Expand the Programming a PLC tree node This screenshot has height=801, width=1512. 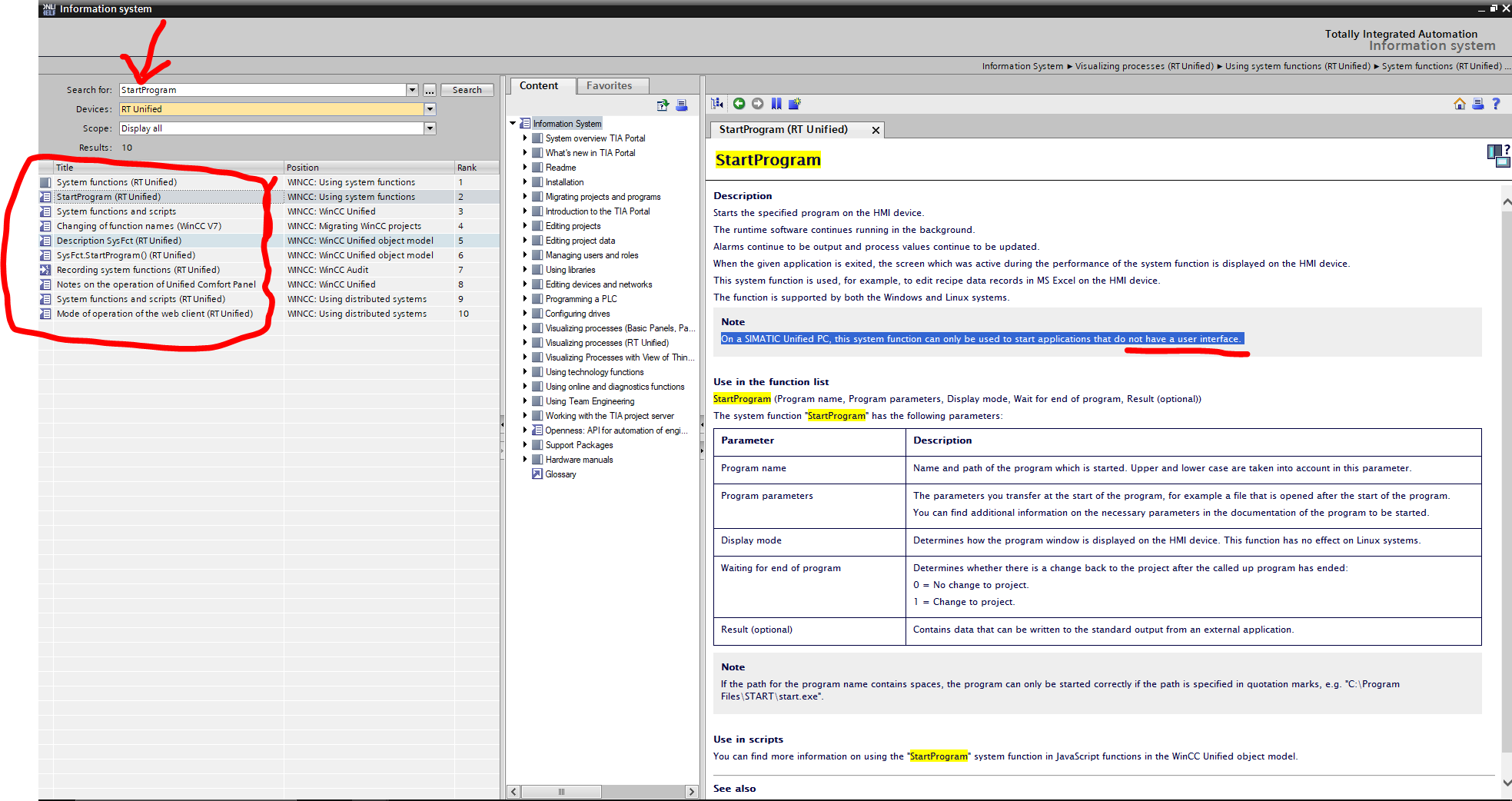pyautogui.click(x=526, y=299)
